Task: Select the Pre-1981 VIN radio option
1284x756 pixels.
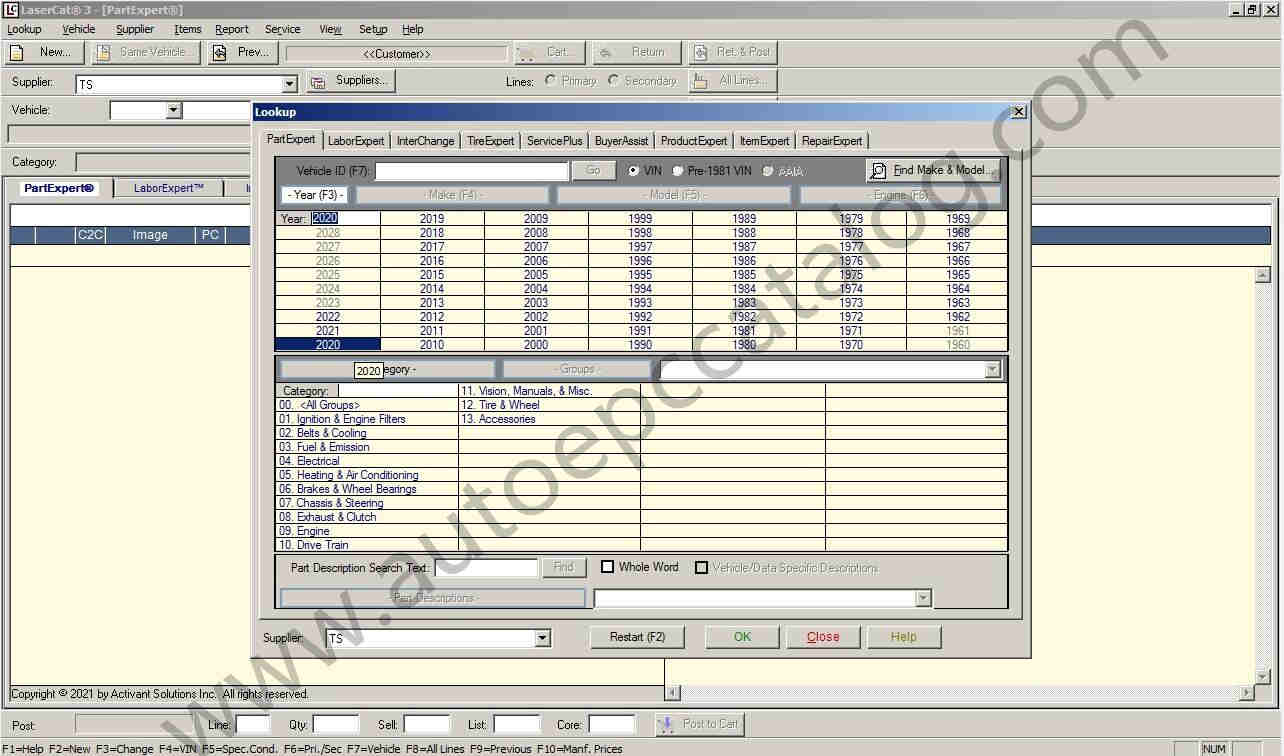Action: pos(678,171)
